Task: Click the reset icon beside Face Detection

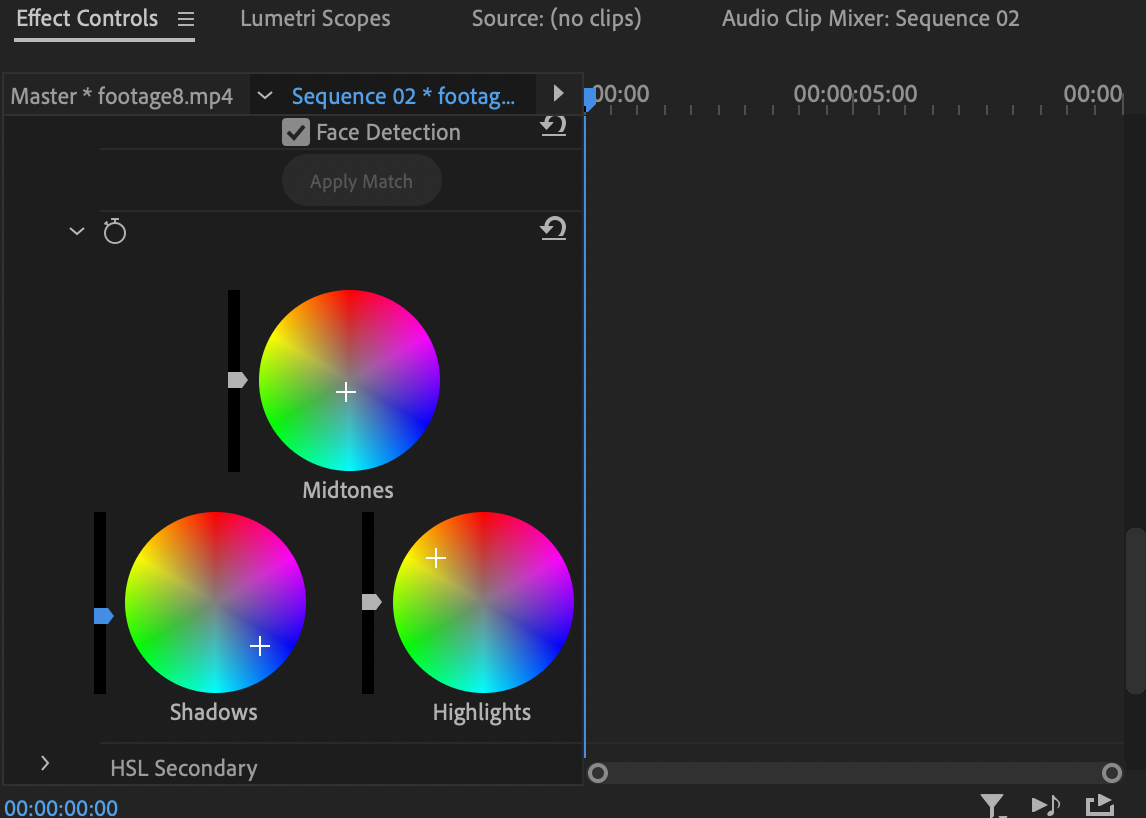Action: click(x=553, y=126)
